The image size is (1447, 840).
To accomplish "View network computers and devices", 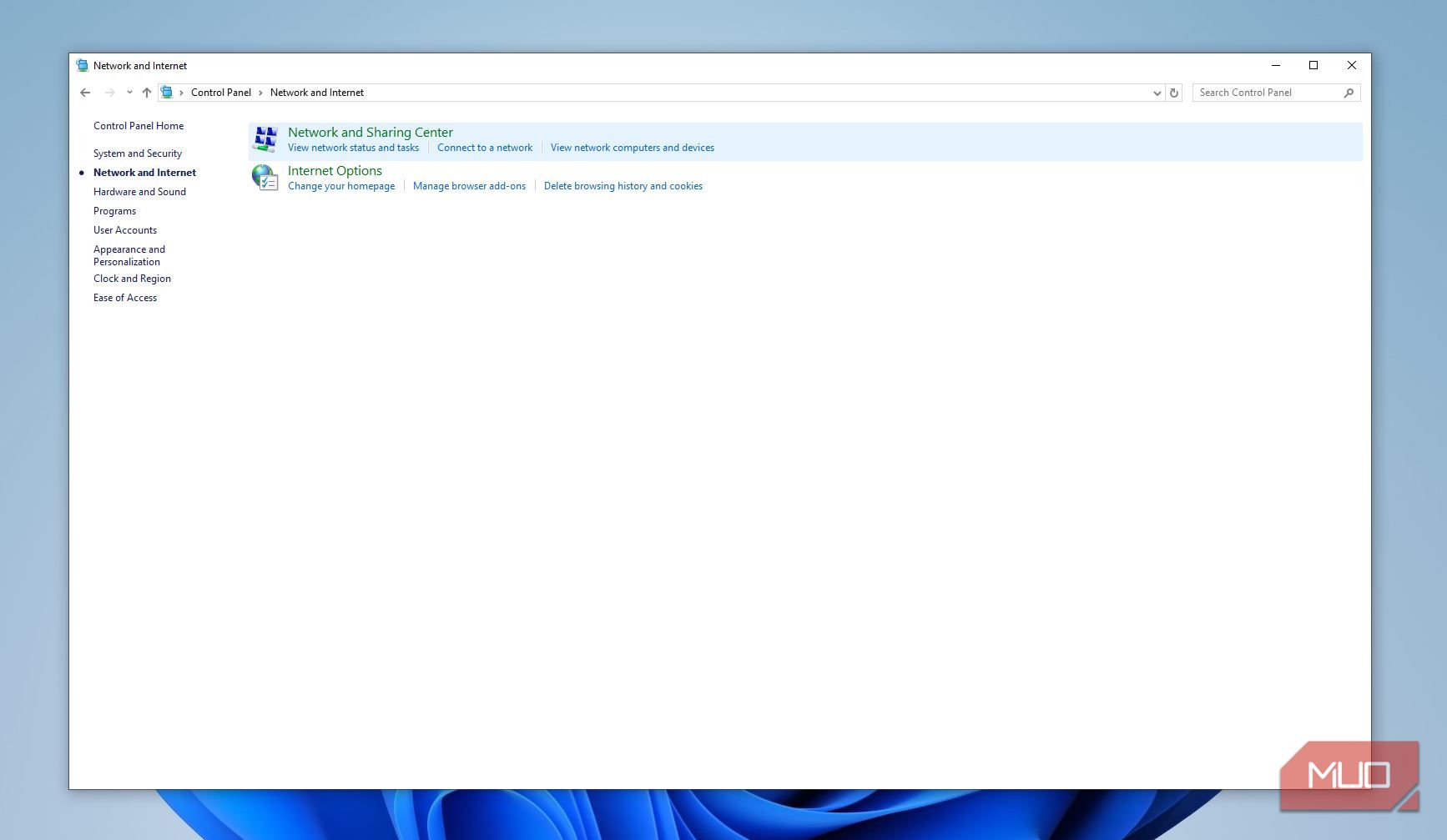I will 633,148.
